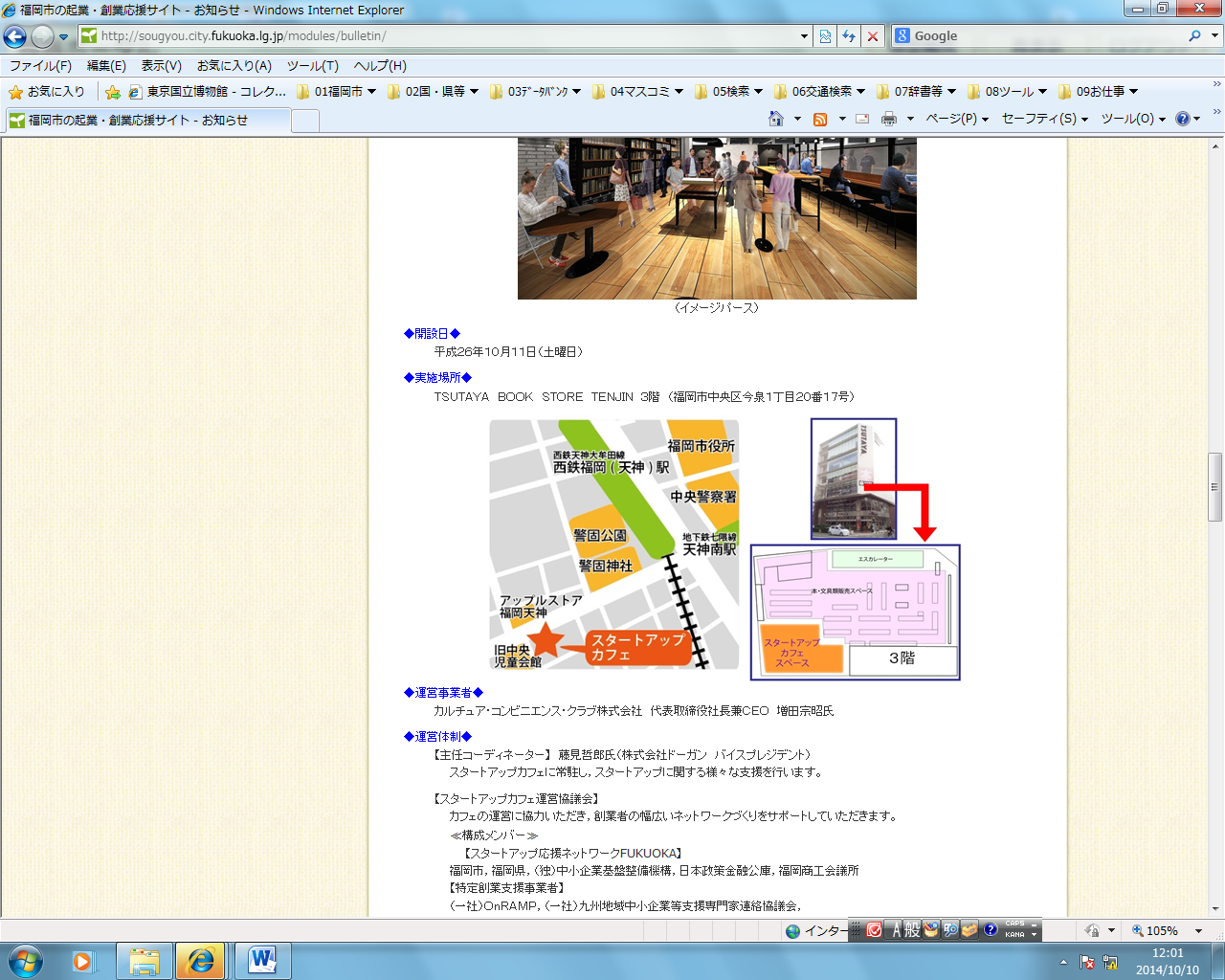Click the Print icon in command bar
Image resolution: width=1225 pixels, height=980 pixels.
click(x=889, y=119)
